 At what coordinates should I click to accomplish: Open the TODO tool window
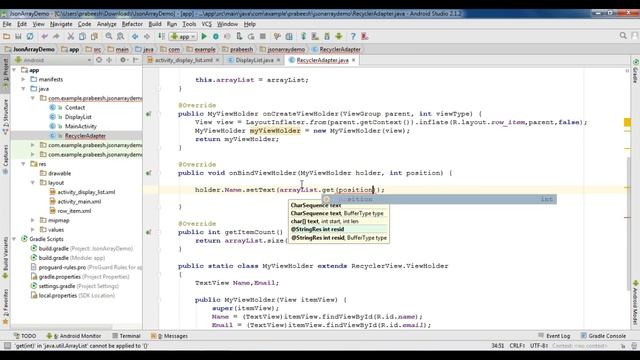(x=25, y=336)
